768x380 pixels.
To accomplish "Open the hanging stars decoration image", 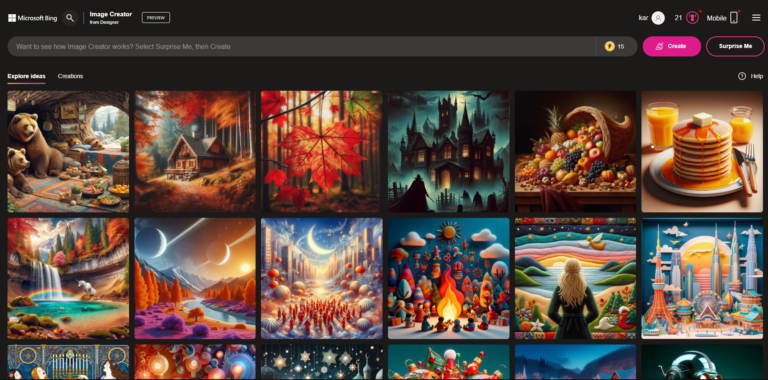I will [x=322, y=362].
